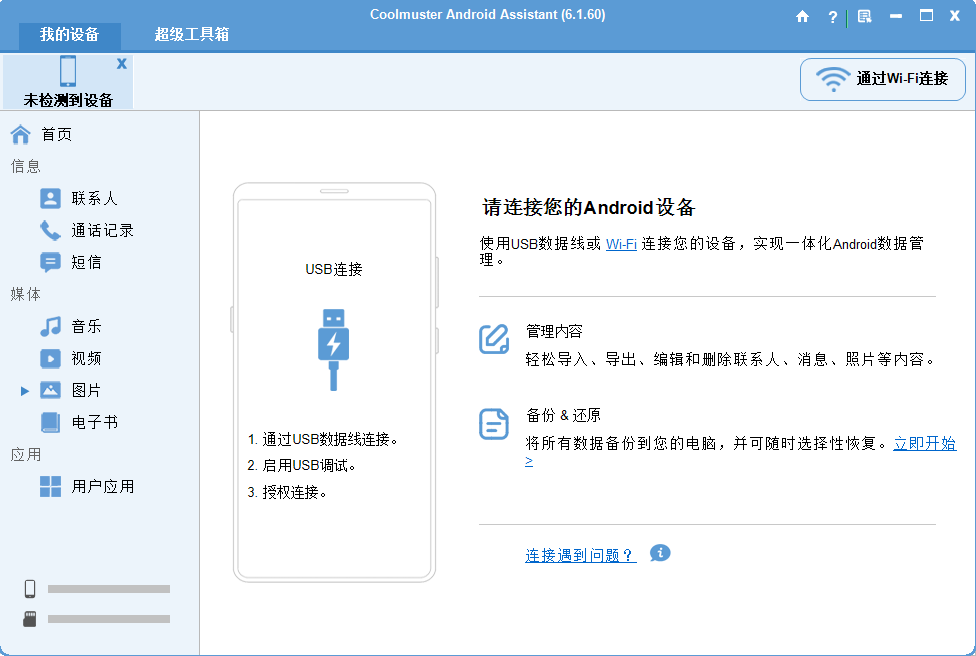
Task: Click the house icon next to 首页
Action: click(x=21, y=134)
